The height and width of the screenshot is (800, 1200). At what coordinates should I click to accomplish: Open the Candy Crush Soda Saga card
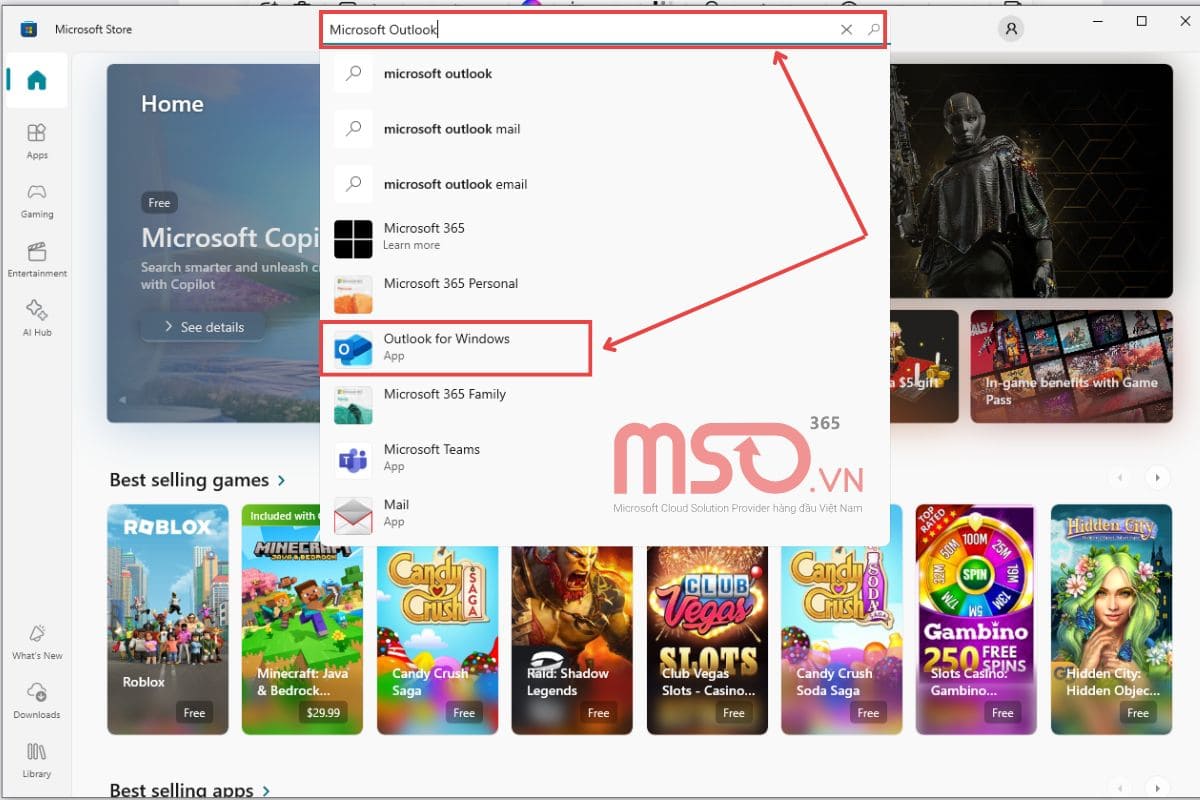coord(842,619)
